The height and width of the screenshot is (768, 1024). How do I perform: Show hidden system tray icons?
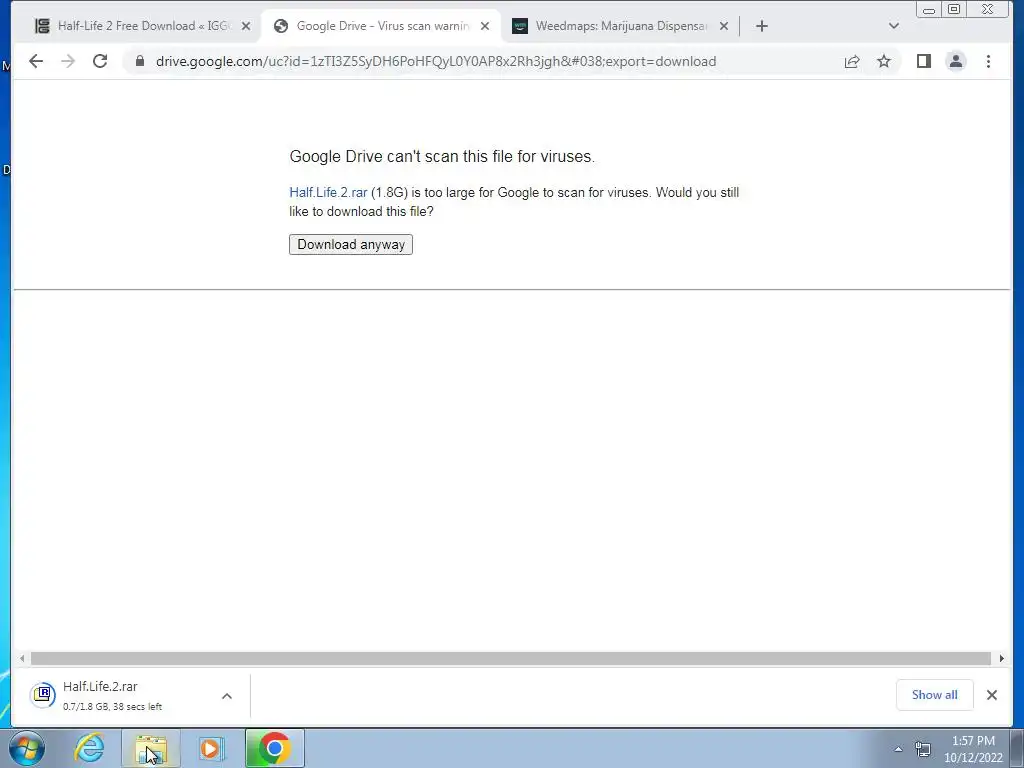click(x=898, y=749)
